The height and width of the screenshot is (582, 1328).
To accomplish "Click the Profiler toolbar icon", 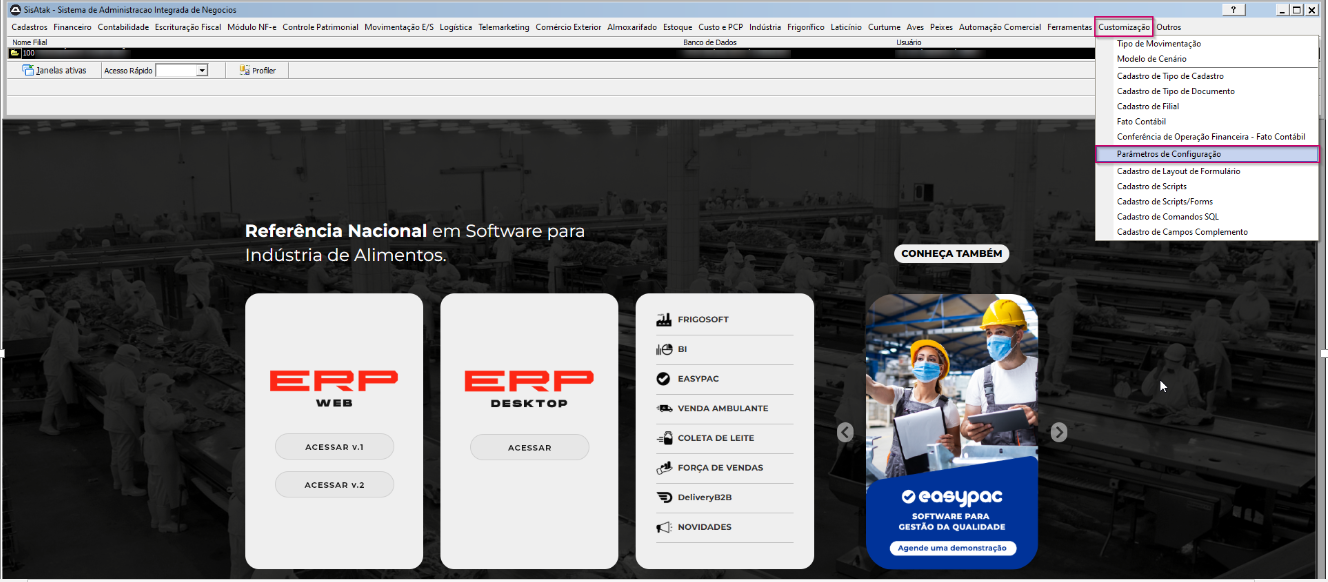I will [244, 71].
